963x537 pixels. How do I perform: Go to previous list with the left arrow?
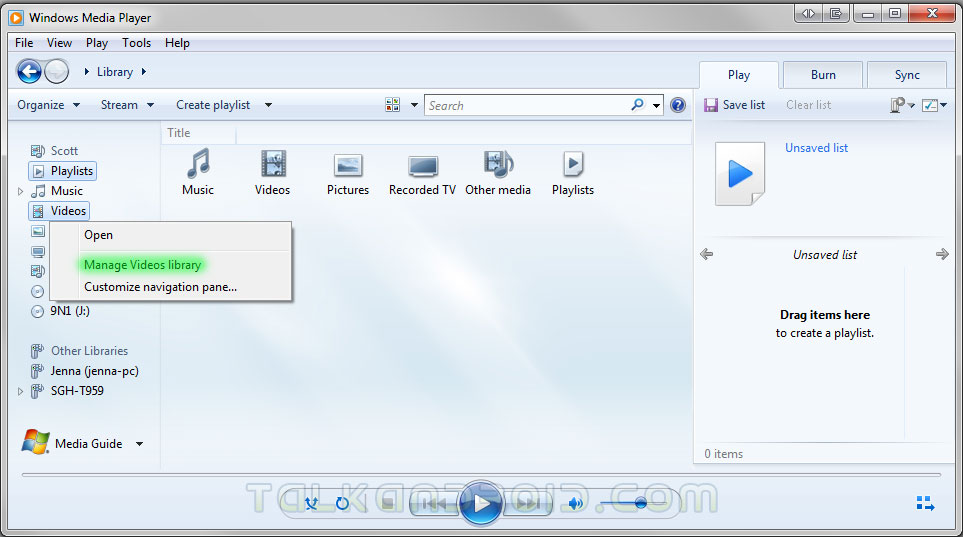click(x=706, y=254)
